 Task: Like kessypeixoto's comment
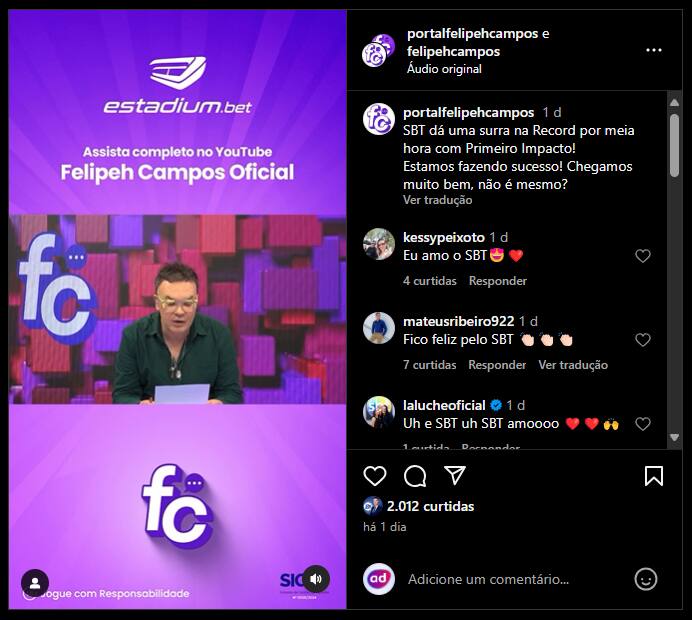pyautogui.click(x=643, y=256)
